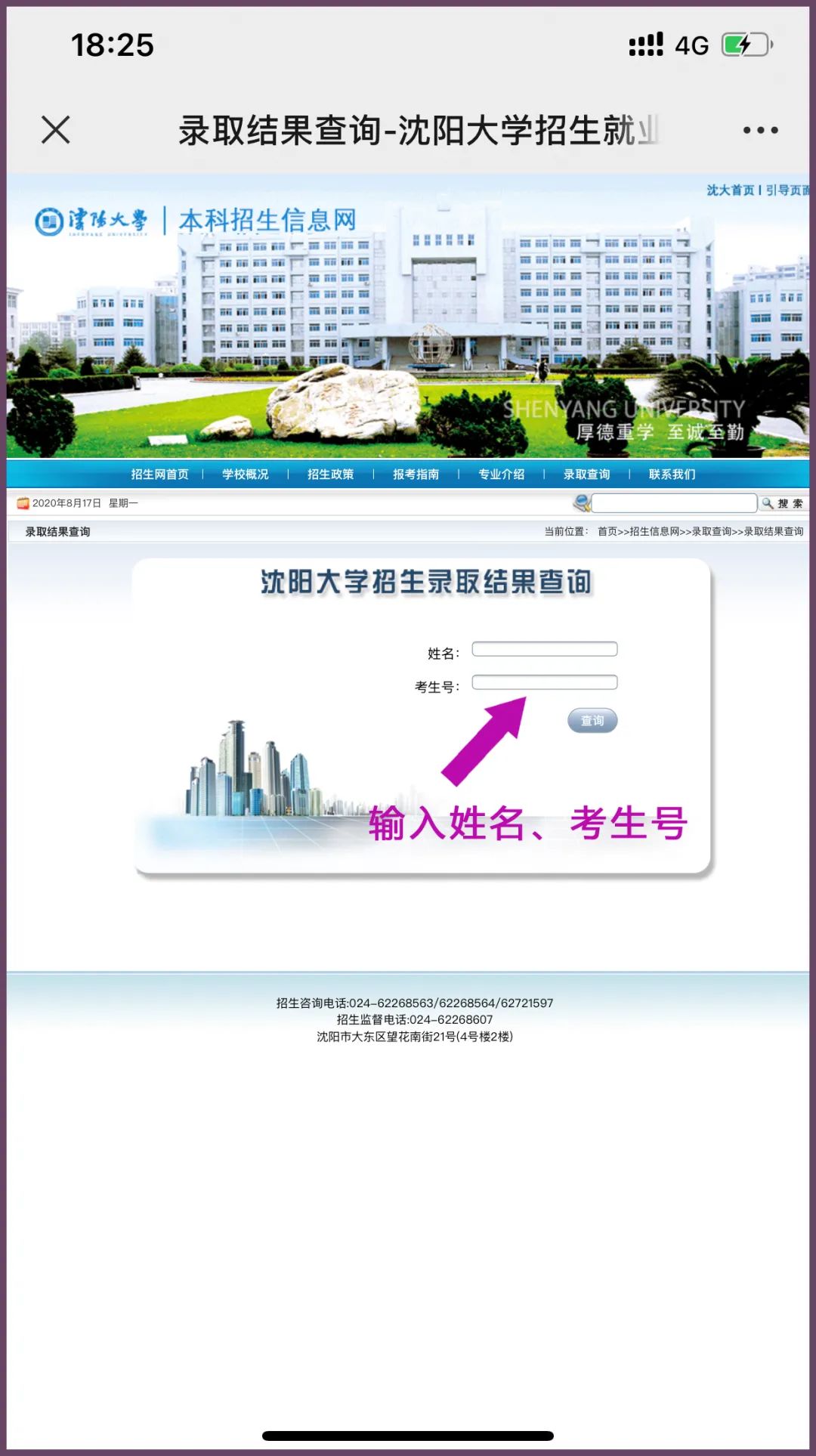The width and height of the screenshot is (816, 1456).
Task: Focus the 考生号 input field
Action: 545,682
